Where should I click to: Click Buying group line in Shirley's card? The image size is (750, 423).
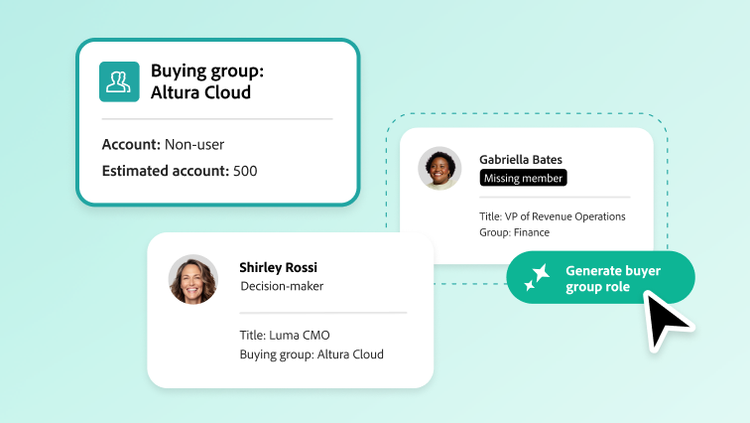(311, 354)
